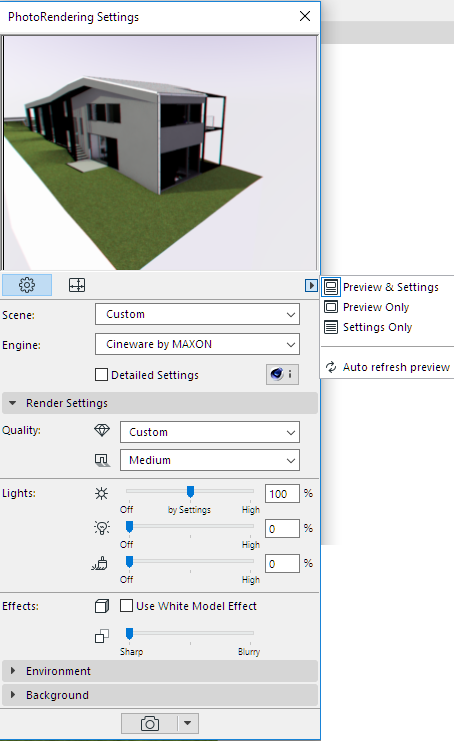Start render with the camera button
The width and height of the screenshot is (454, 741).
pos(150,724)
